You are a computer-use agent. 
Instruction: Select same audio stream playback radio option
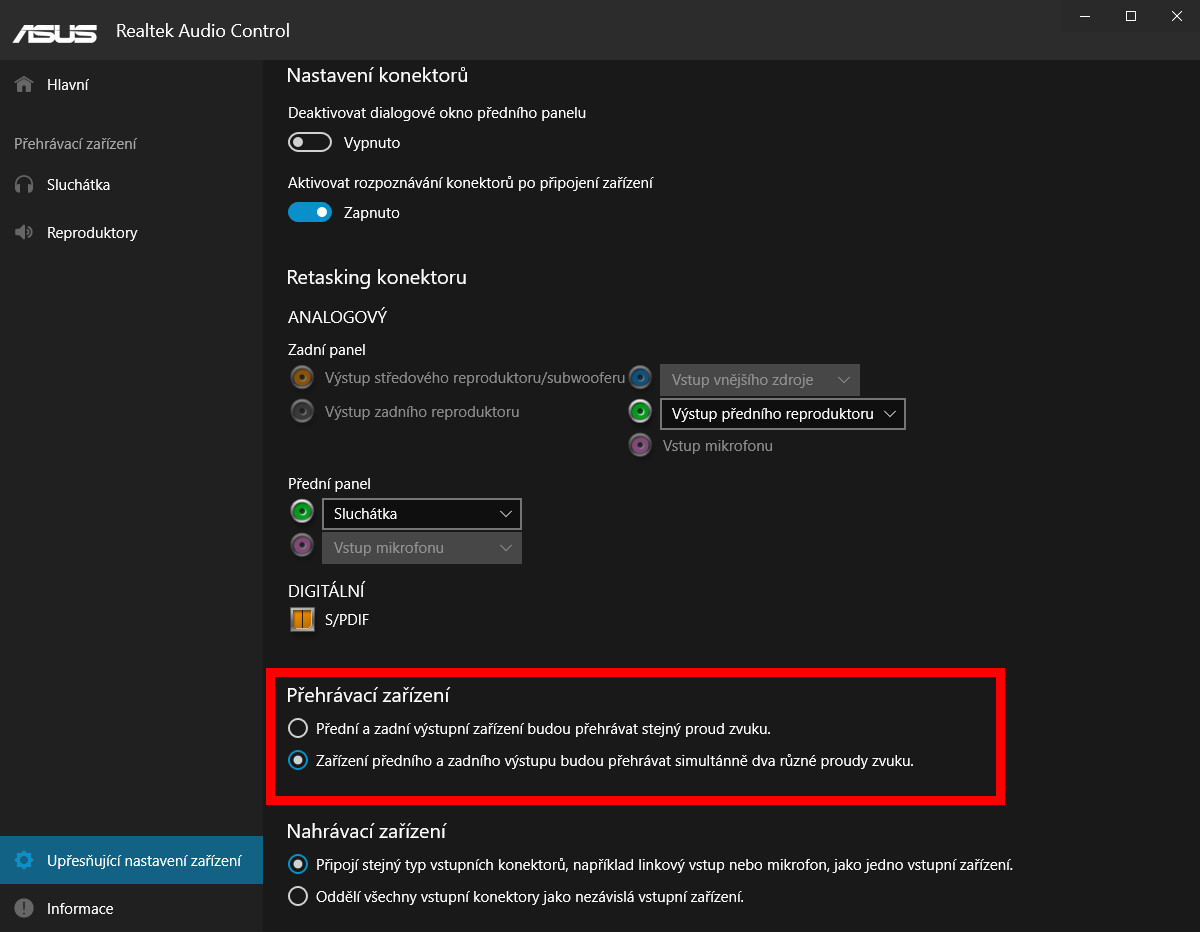[298, 728]
